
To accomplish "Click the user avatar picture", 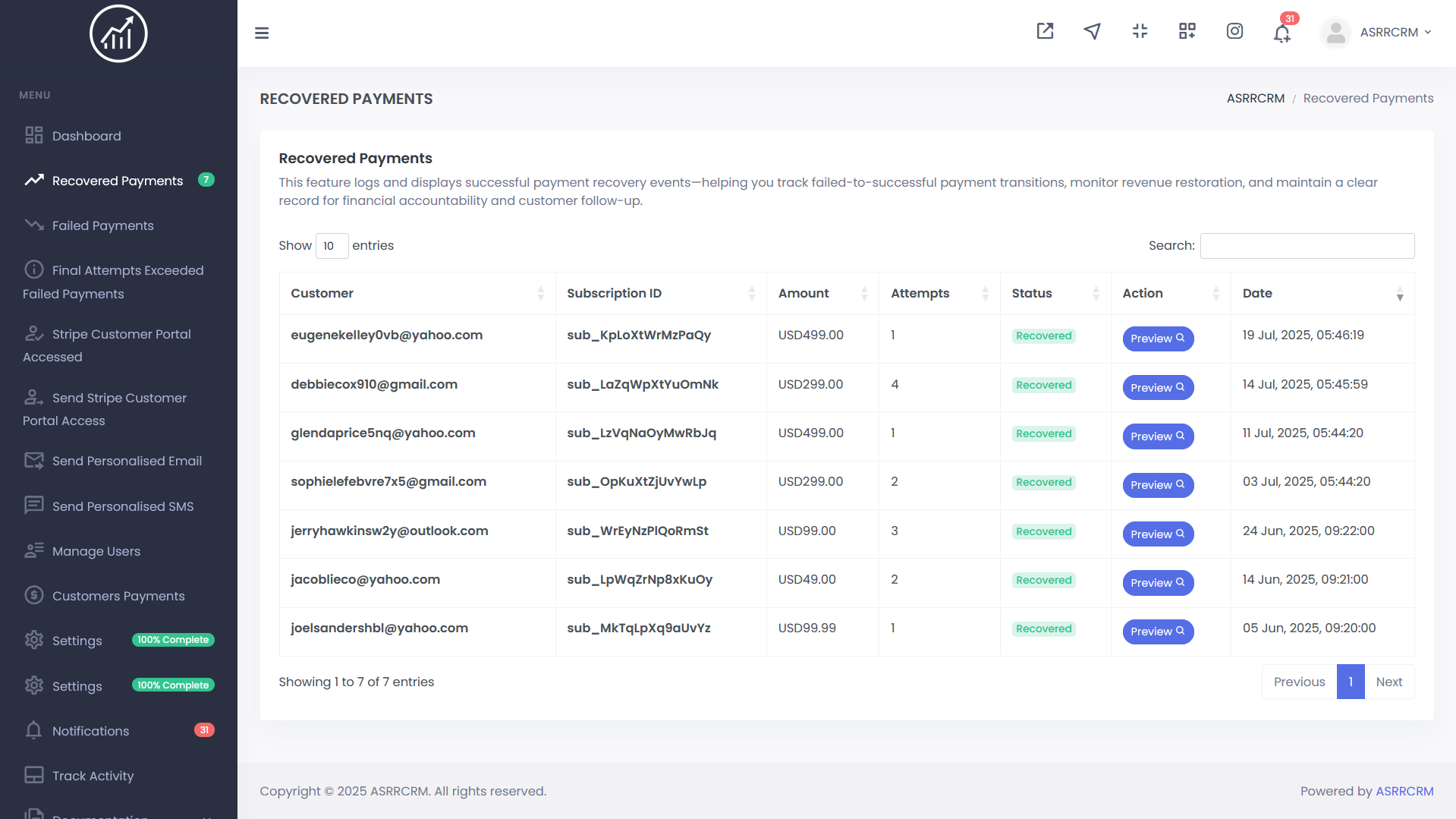I will point(1335,33).
